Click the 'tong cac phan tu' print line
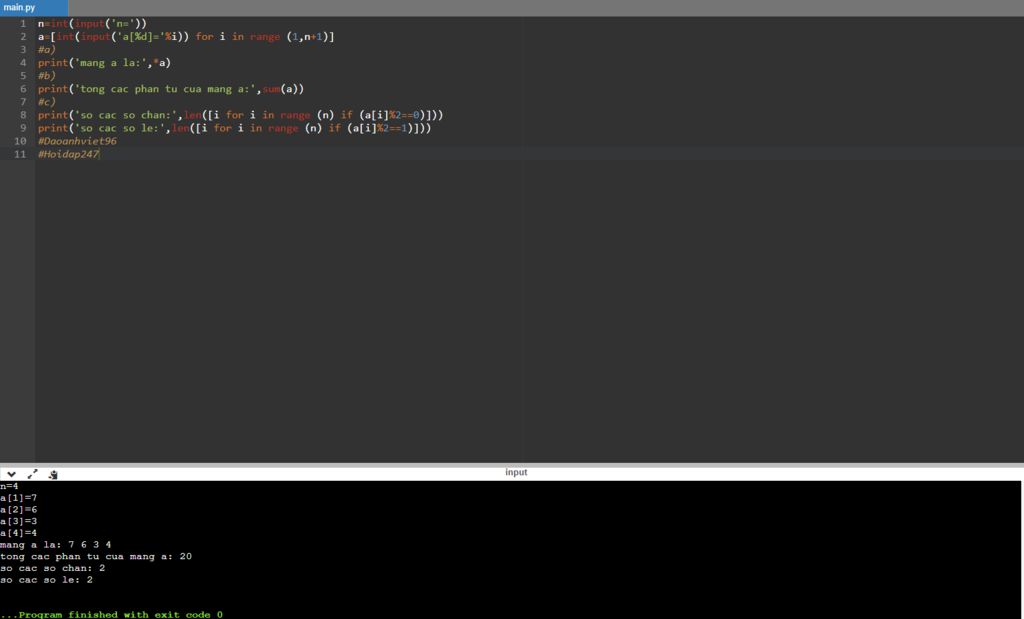Screen dimensions: 1024x619 [171, 89]
